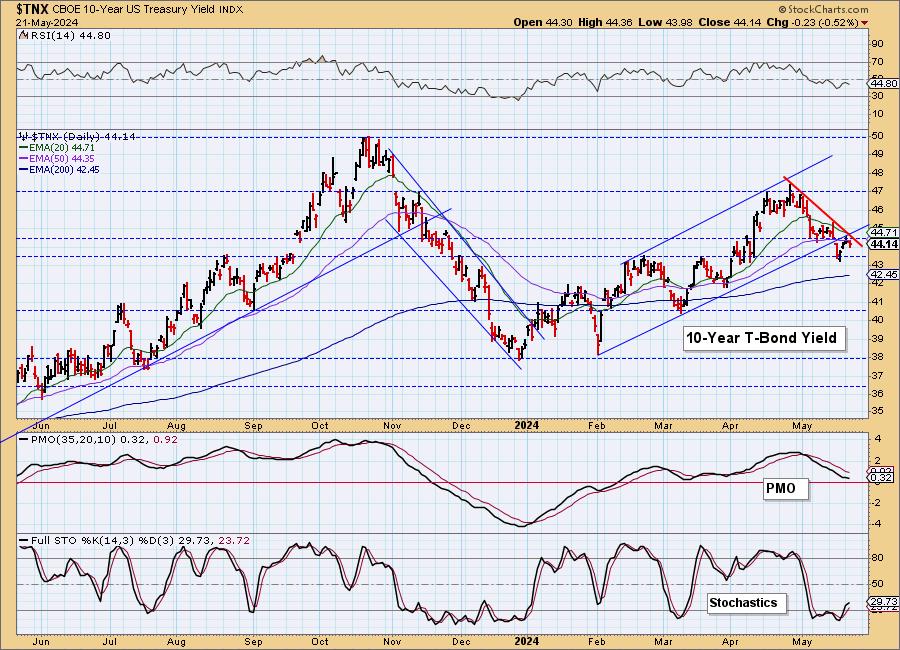Image resolution: width=900 pixels, height=650 pixels.
Task: Click the 44.80 RSI value tag on right axis
Action: coord(883,84)
